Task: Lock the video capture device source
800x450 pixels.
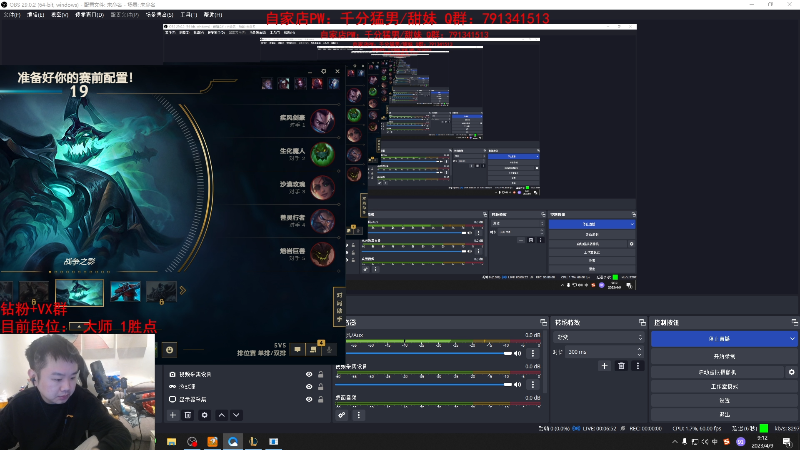Action: coord(320,374)
